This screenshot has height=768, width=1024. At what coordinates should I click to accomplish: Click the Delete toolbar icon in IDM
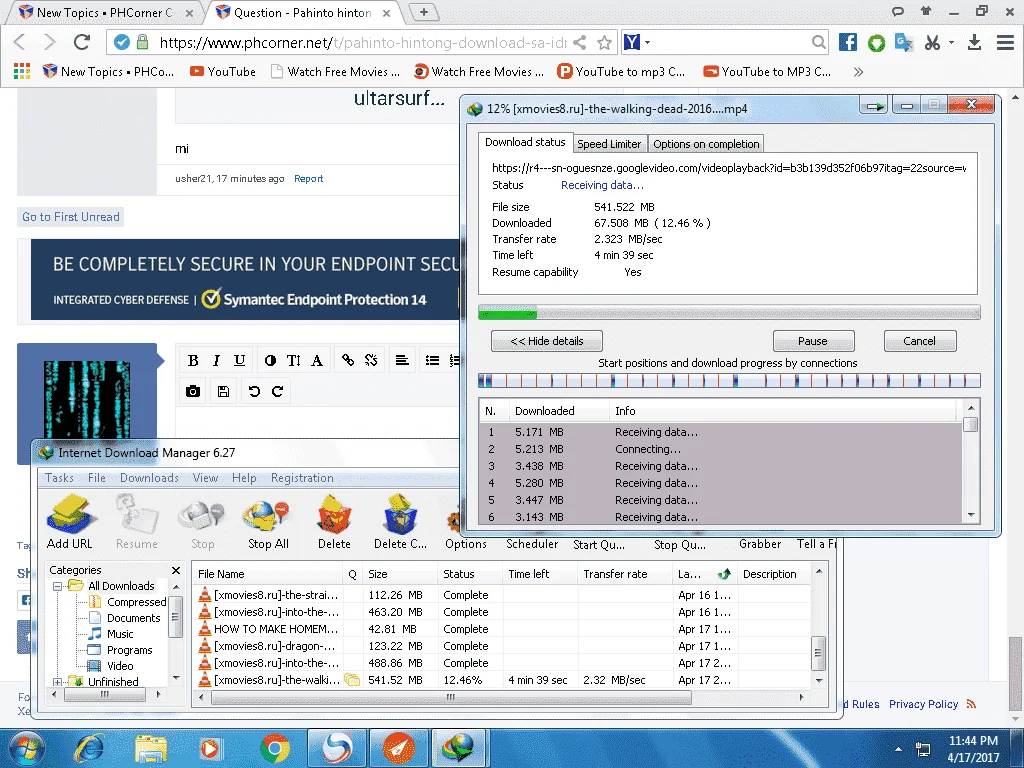point(334,515)
